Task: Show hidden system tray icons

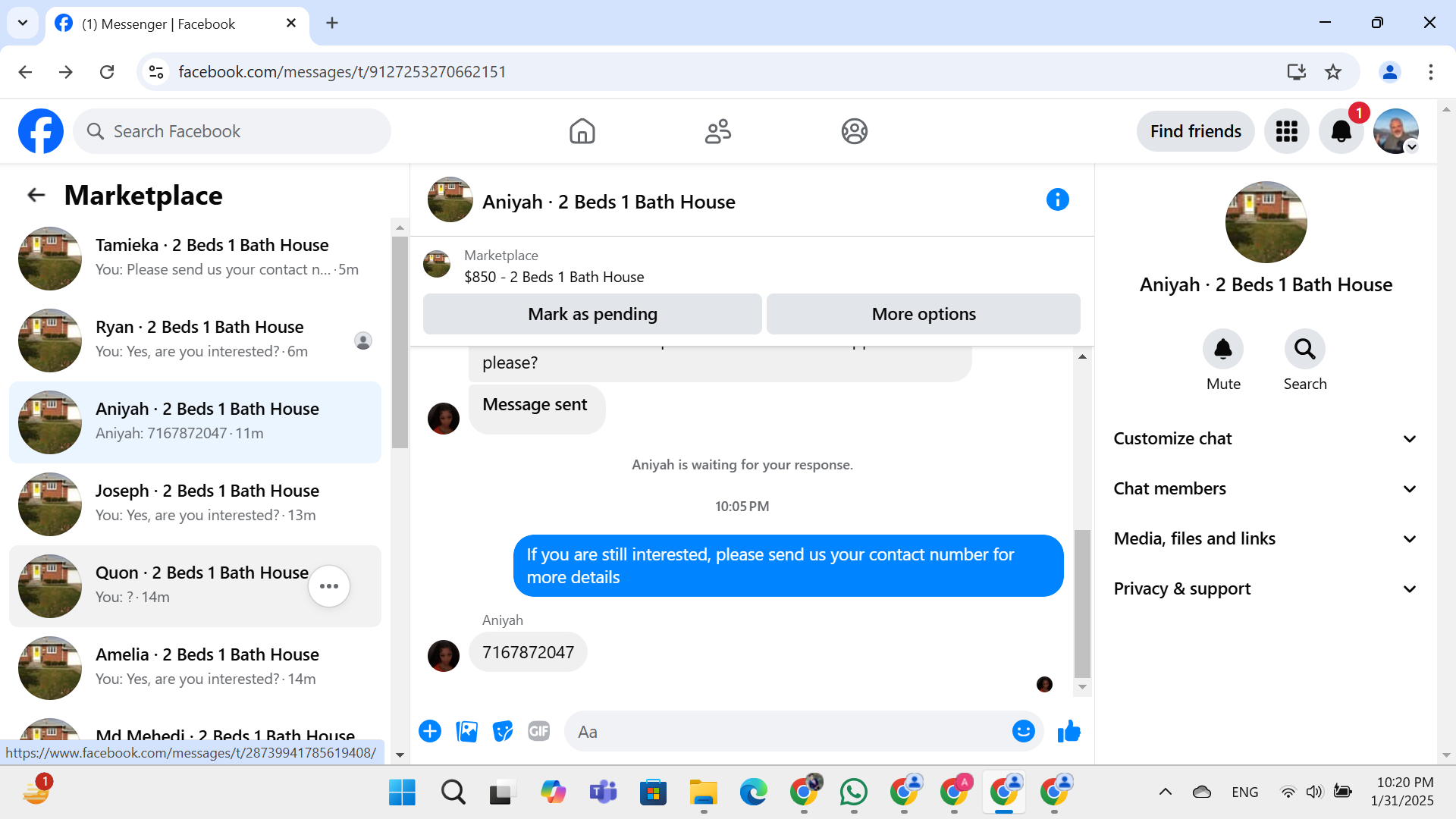Action: [x=1165, y=792]
